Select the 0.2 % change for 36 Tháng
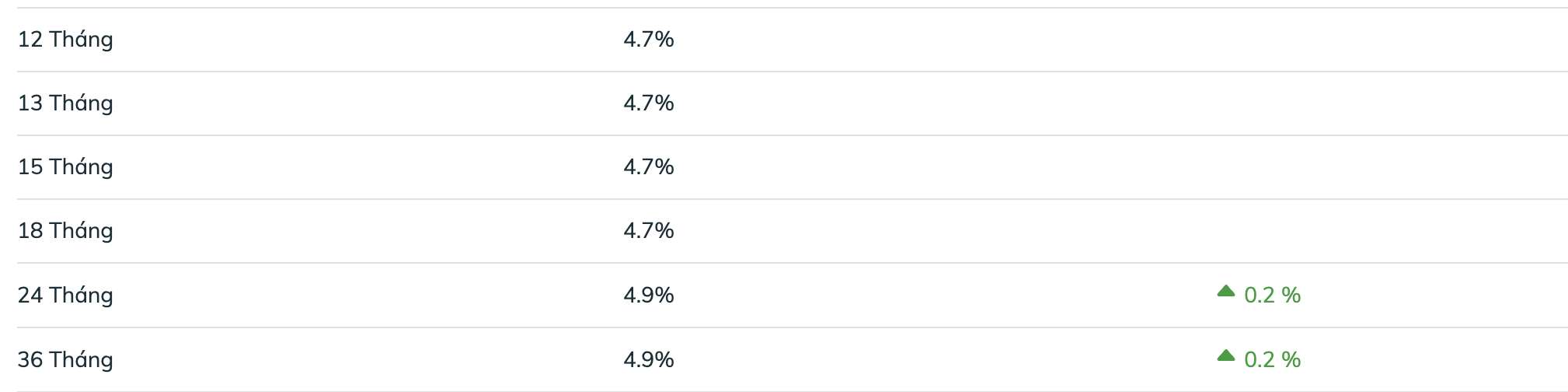 tap(1272, 359)
